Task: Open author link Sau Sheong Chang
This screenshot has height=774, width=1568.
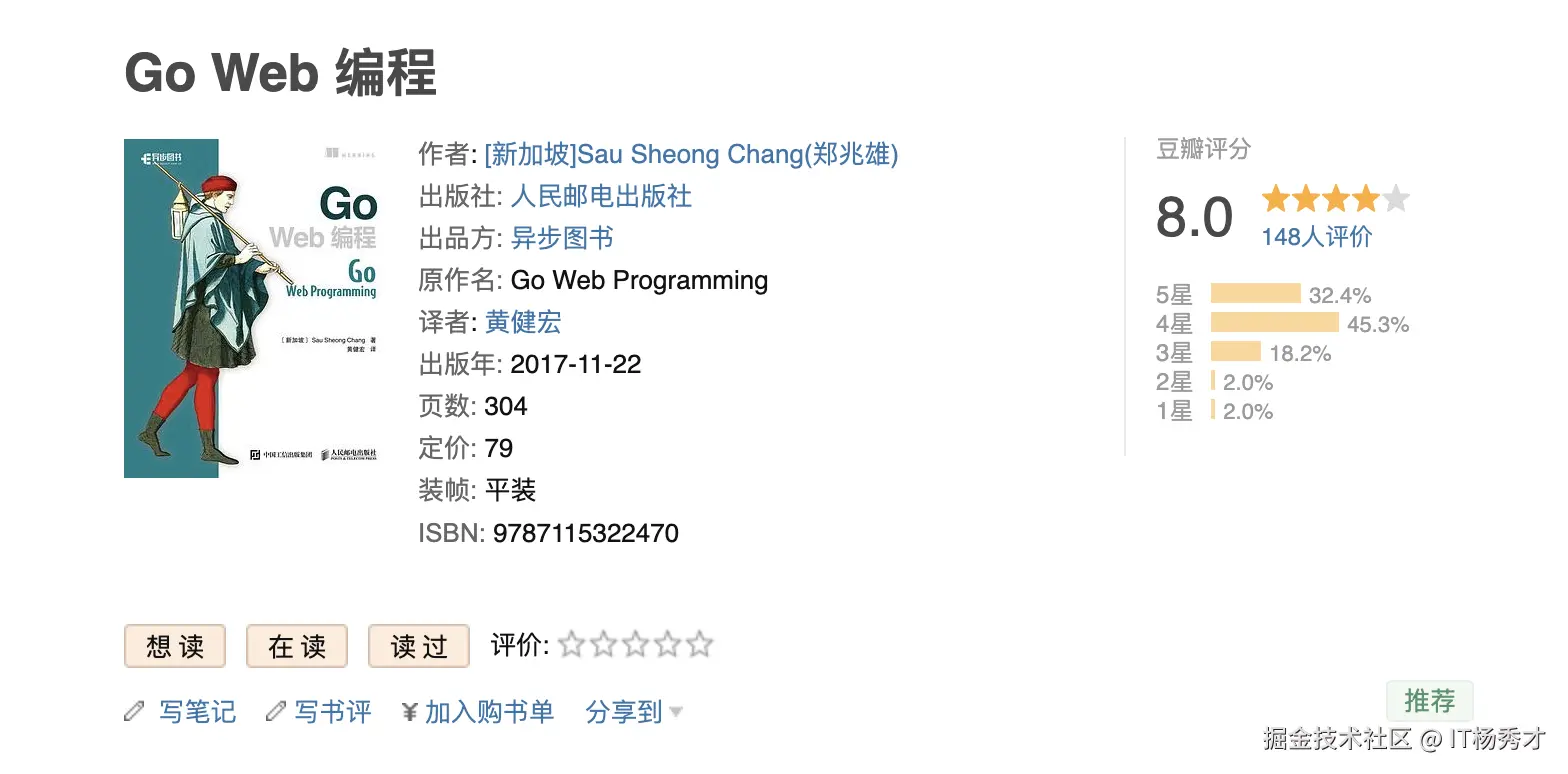Action: 690,154
